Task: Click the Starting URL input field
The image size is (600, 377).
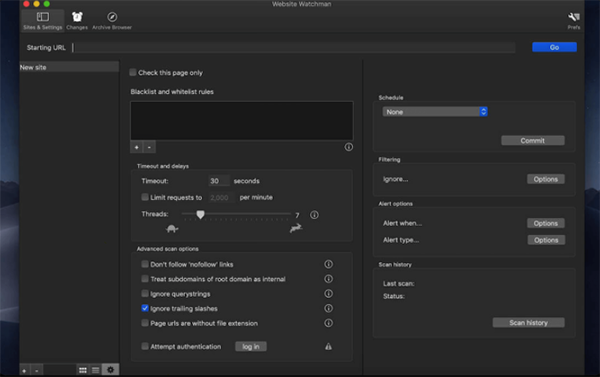Action: coord(293,47)
